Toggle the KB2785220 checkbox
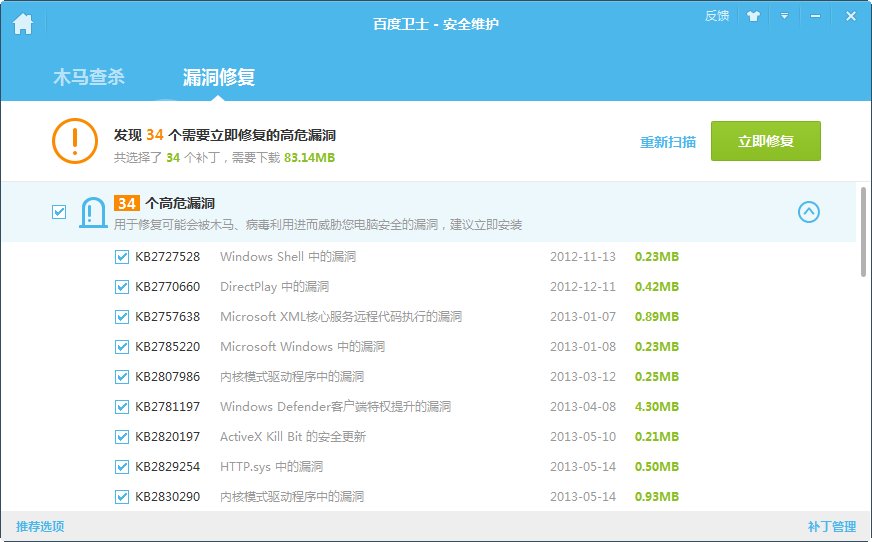Viewport: 872px width, 542px height. [x=122, y=347]
